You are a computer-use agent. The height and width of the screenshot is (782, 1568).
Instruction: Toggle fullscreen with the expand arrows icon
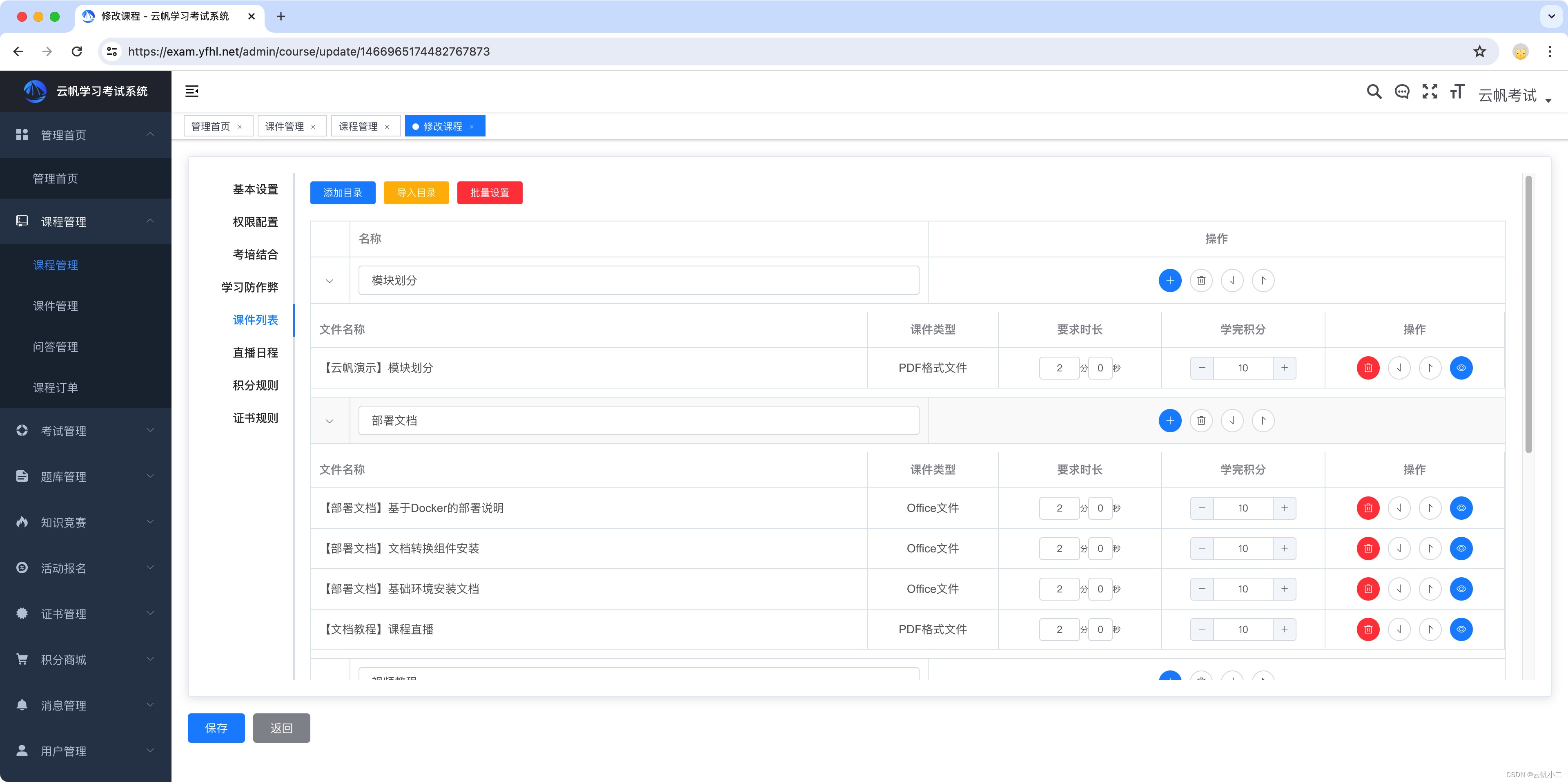click(x=1429, y=92)
